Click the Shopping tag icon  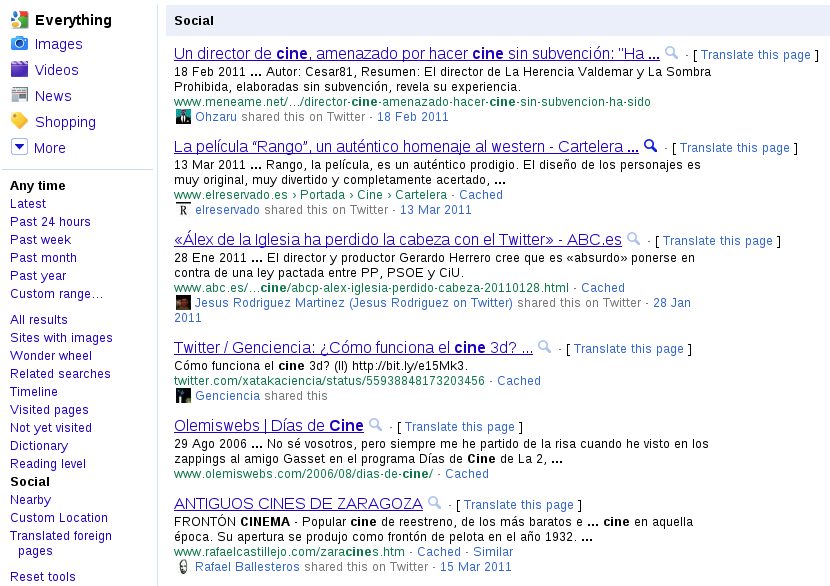(x=19, y=121)
